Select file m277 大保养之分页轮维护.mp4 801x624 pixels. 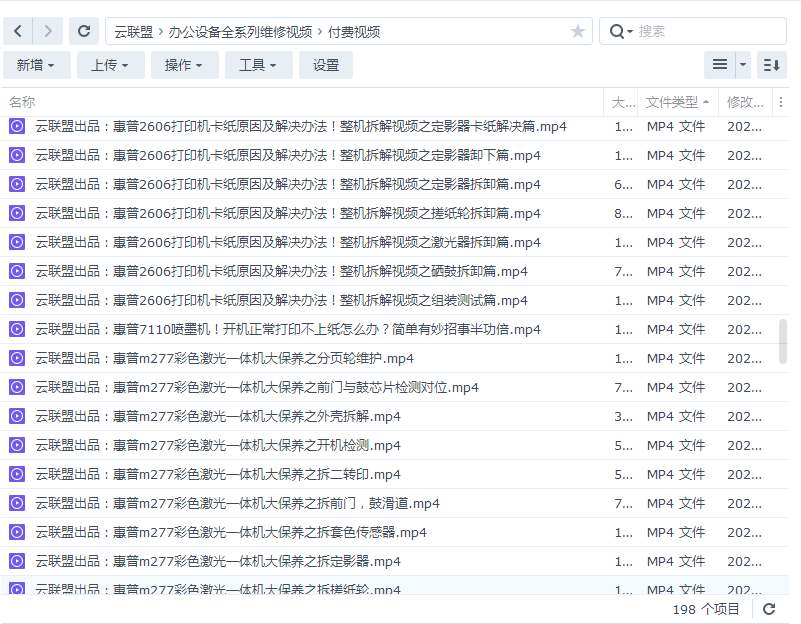coord(224,358)
